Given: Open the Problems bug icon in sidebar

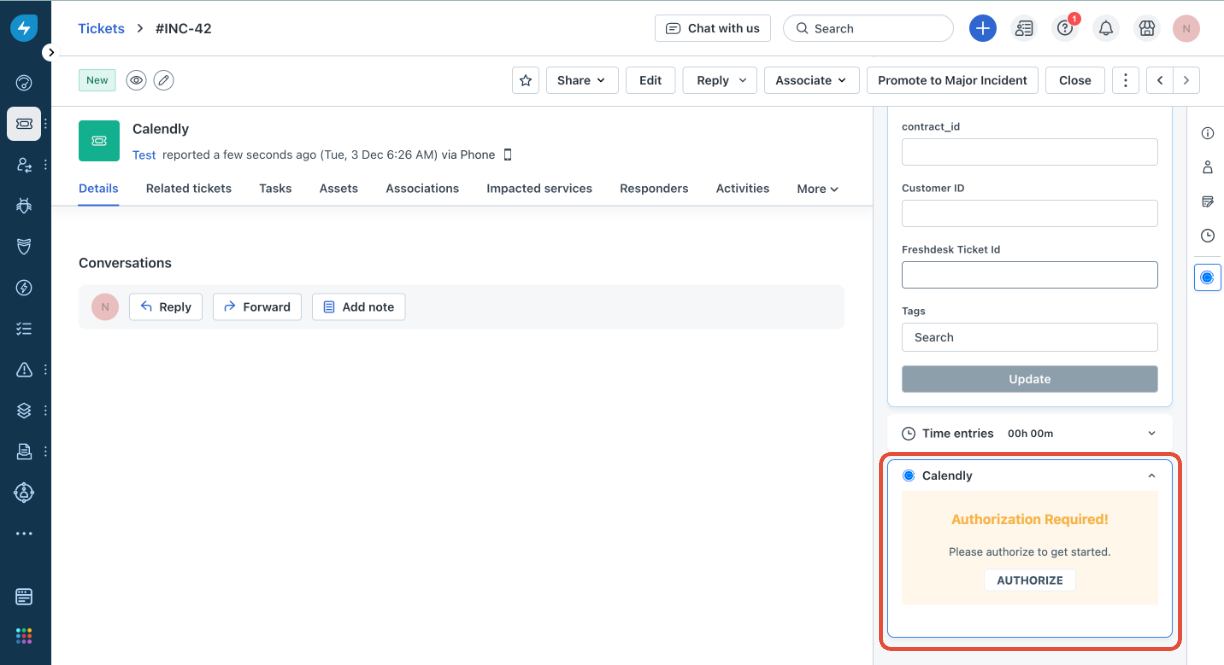Looking at the screenshot, I should 24,205.
